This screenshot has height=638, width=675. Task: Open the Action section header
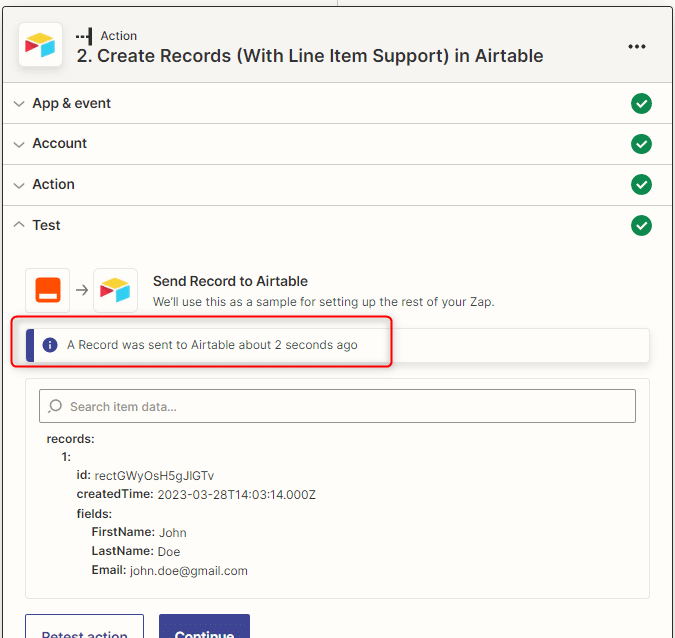(x=337, y=185)
